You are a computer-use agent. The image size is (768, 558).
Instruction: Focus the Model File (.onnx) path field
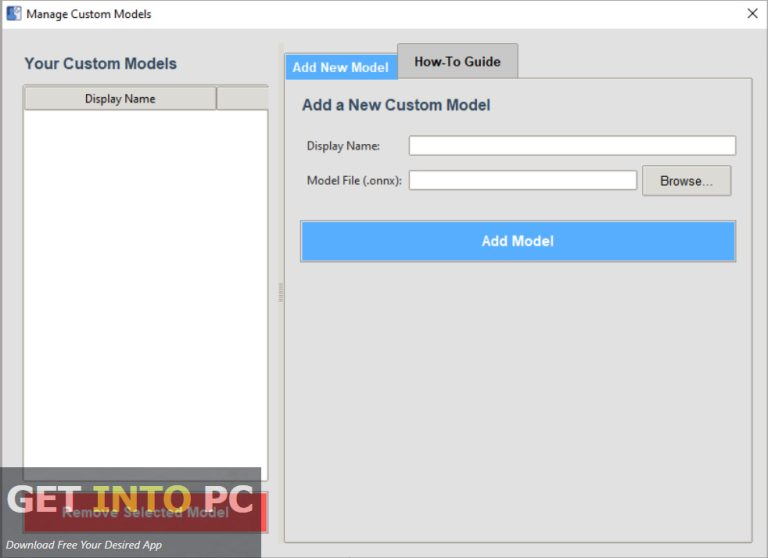pos(523,180)
